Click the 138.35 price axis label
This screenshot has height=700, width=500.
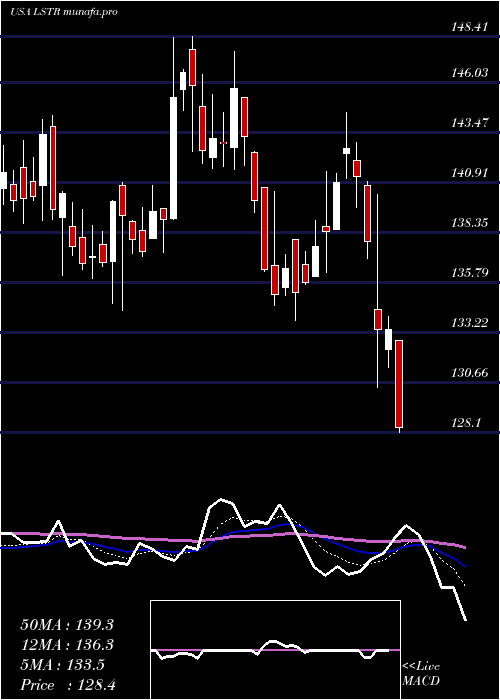469,223
